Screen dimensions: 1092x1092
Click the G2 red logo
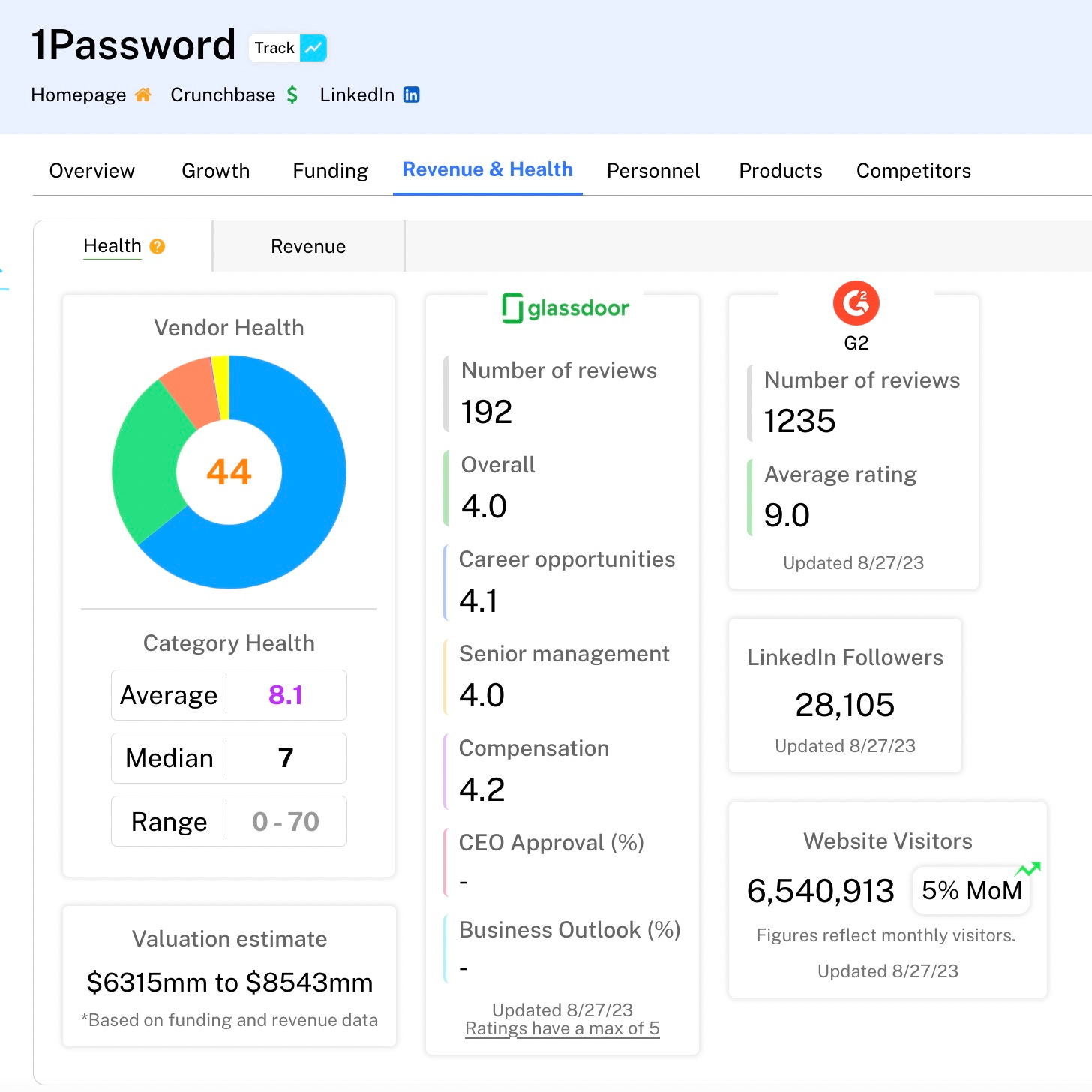coord(856,303)
